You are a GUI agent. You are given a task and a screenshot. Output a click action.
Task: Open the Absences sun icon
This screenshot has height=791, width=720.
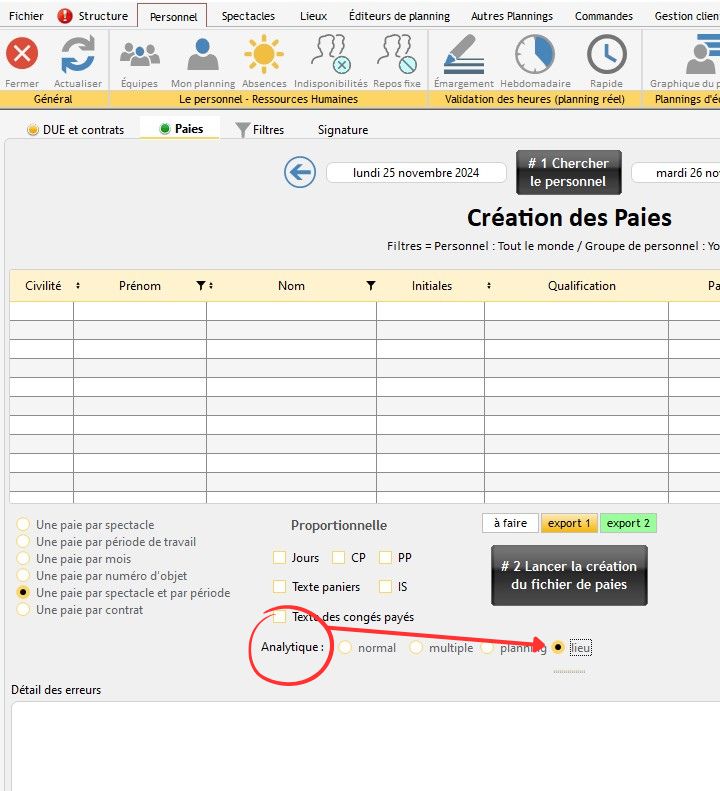click(264, 55)
